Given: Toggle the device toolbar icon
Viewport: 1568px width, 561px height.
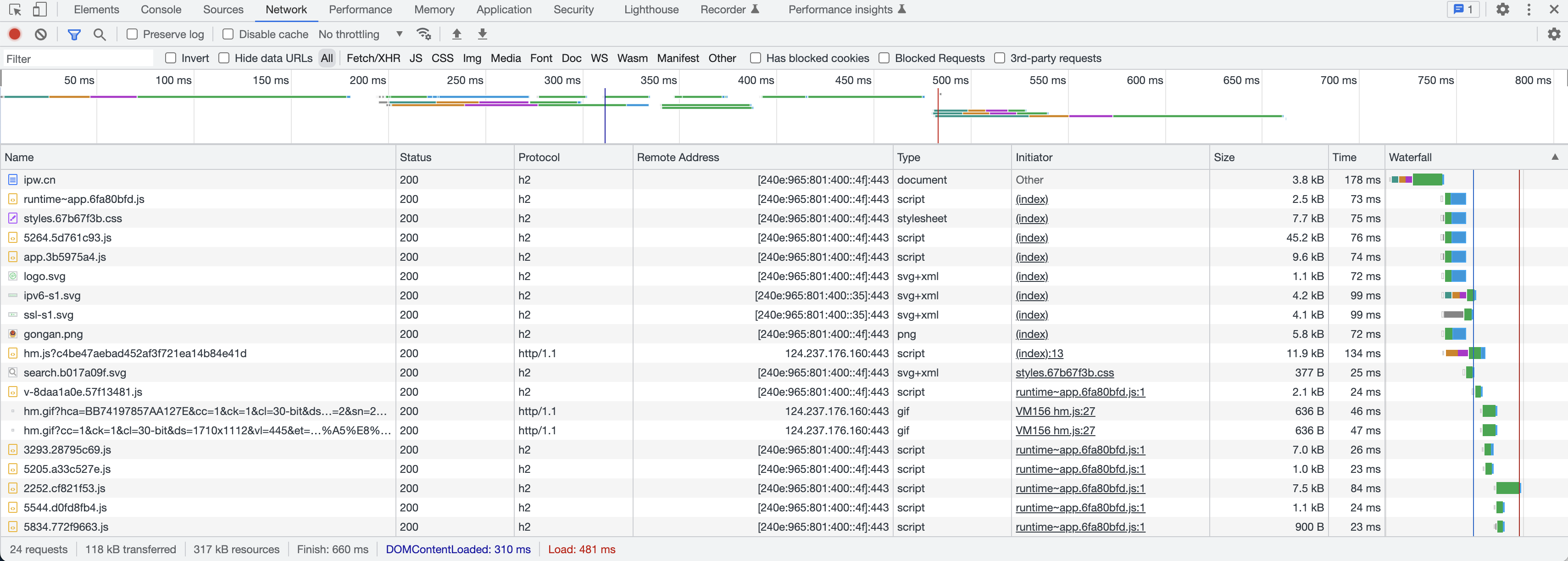Looking at the screenshot, I should [x=39, y=10].
